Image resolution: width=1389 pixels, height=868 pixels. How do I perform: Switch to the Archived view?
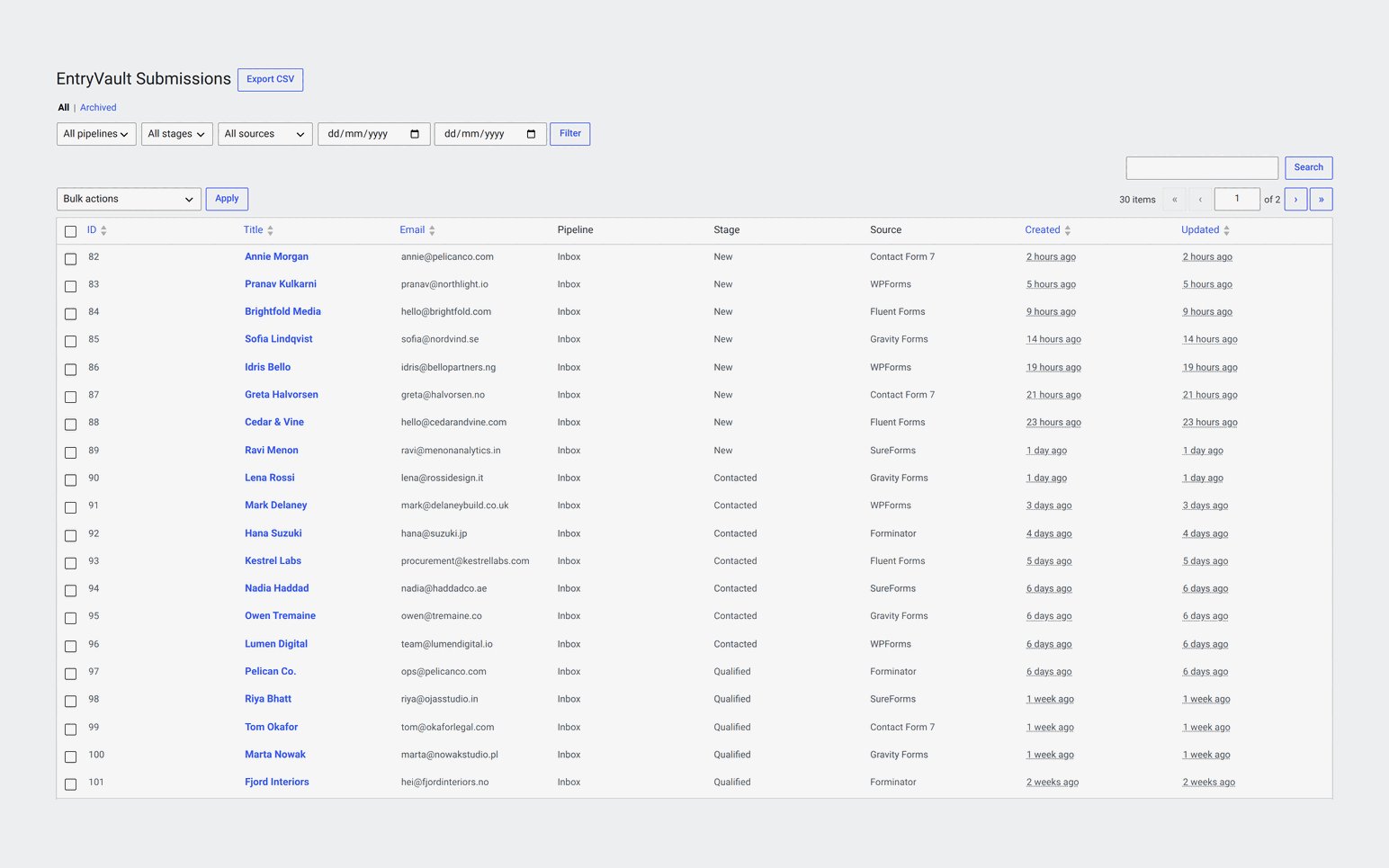(98, 107)
